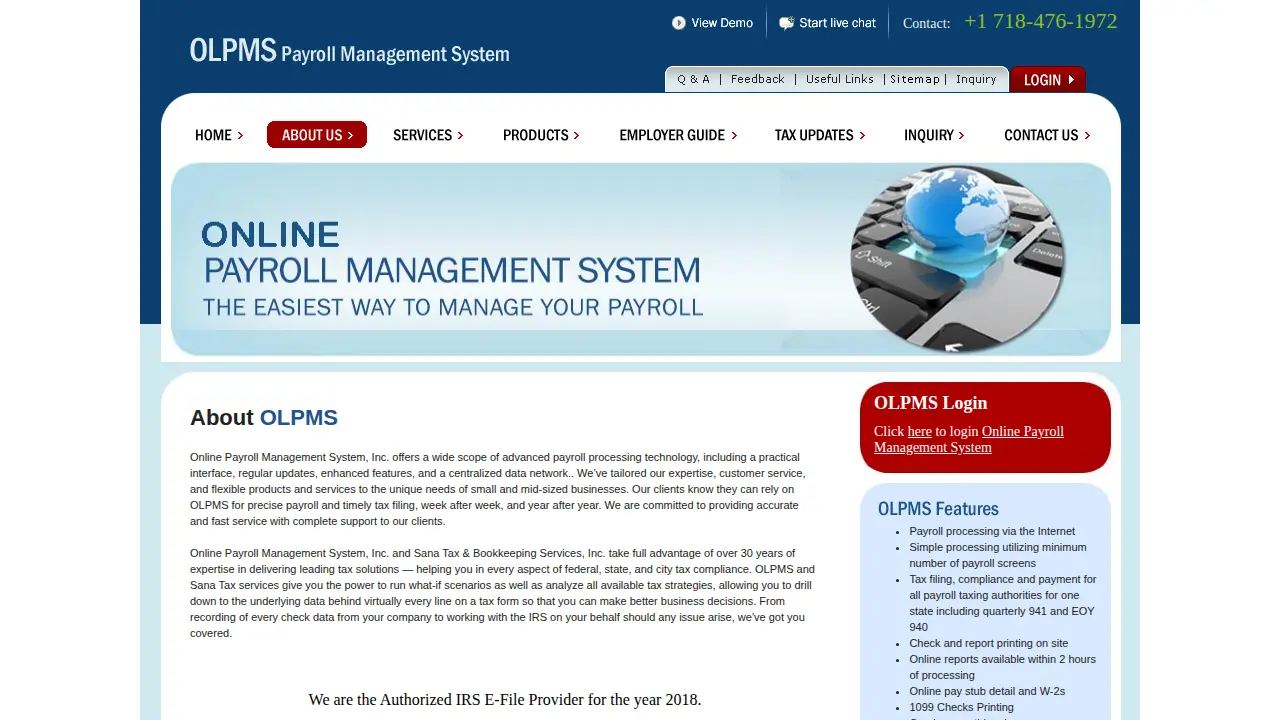Viewport: 1280px width, 720px height.
Task: Open the Contact Us page
Action: pos(1047,135)
